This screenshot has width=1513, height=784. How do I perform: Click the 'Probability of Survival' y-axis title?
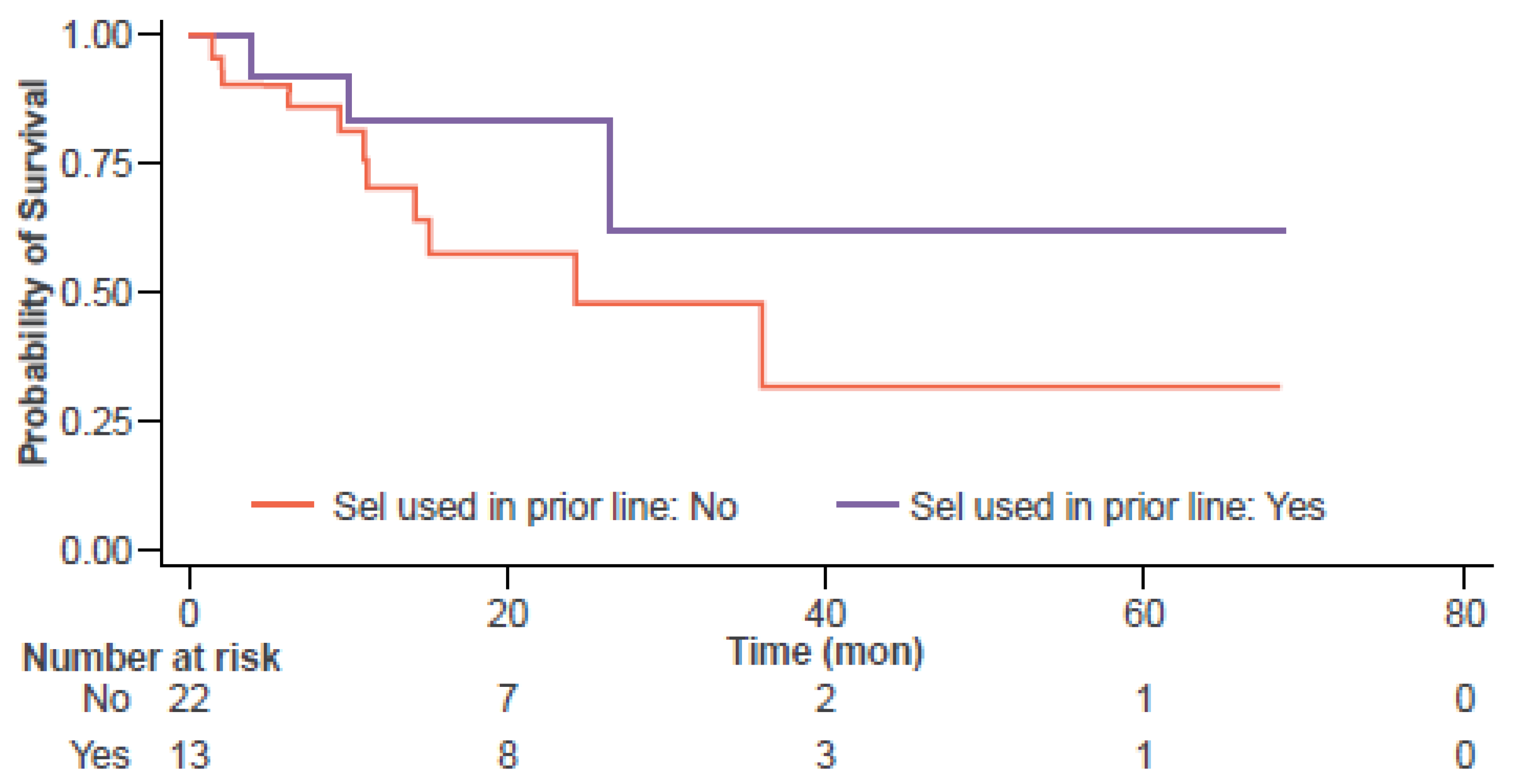click(33, 273)
